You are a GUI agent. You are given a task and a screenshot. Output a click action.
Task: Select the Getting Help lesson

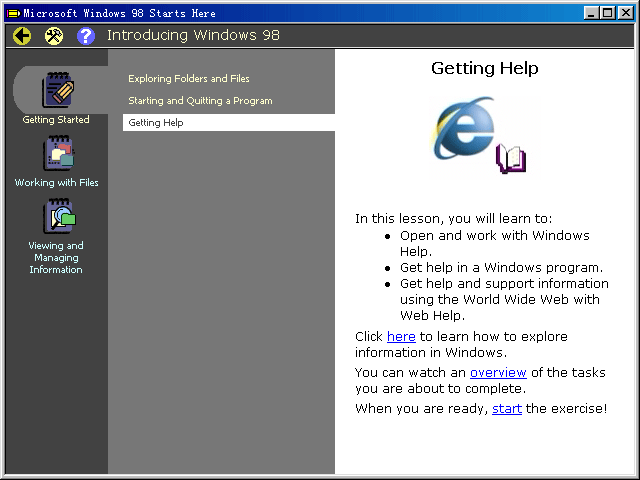[x=229, y=122]
